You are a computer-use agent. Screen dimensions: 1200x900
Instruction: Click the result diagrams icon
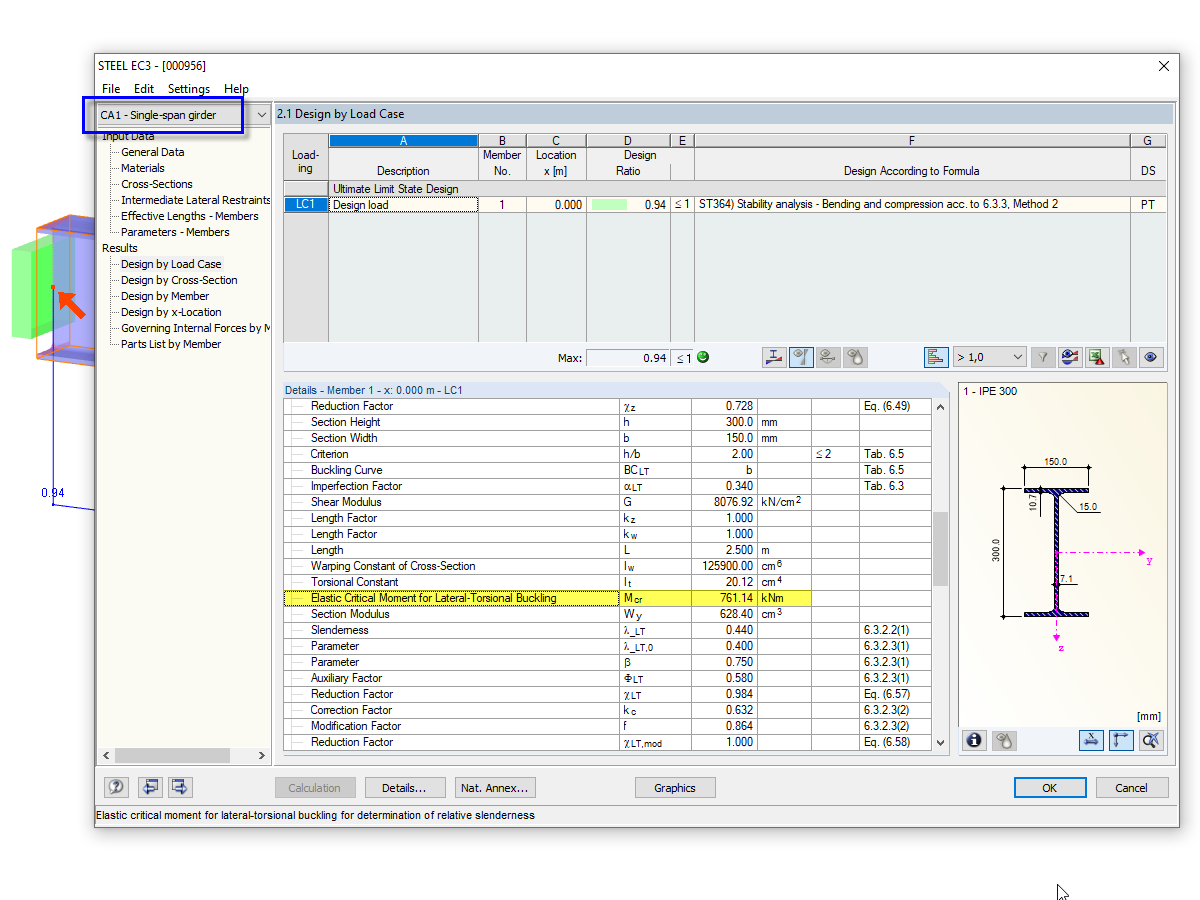point(1070,357)
